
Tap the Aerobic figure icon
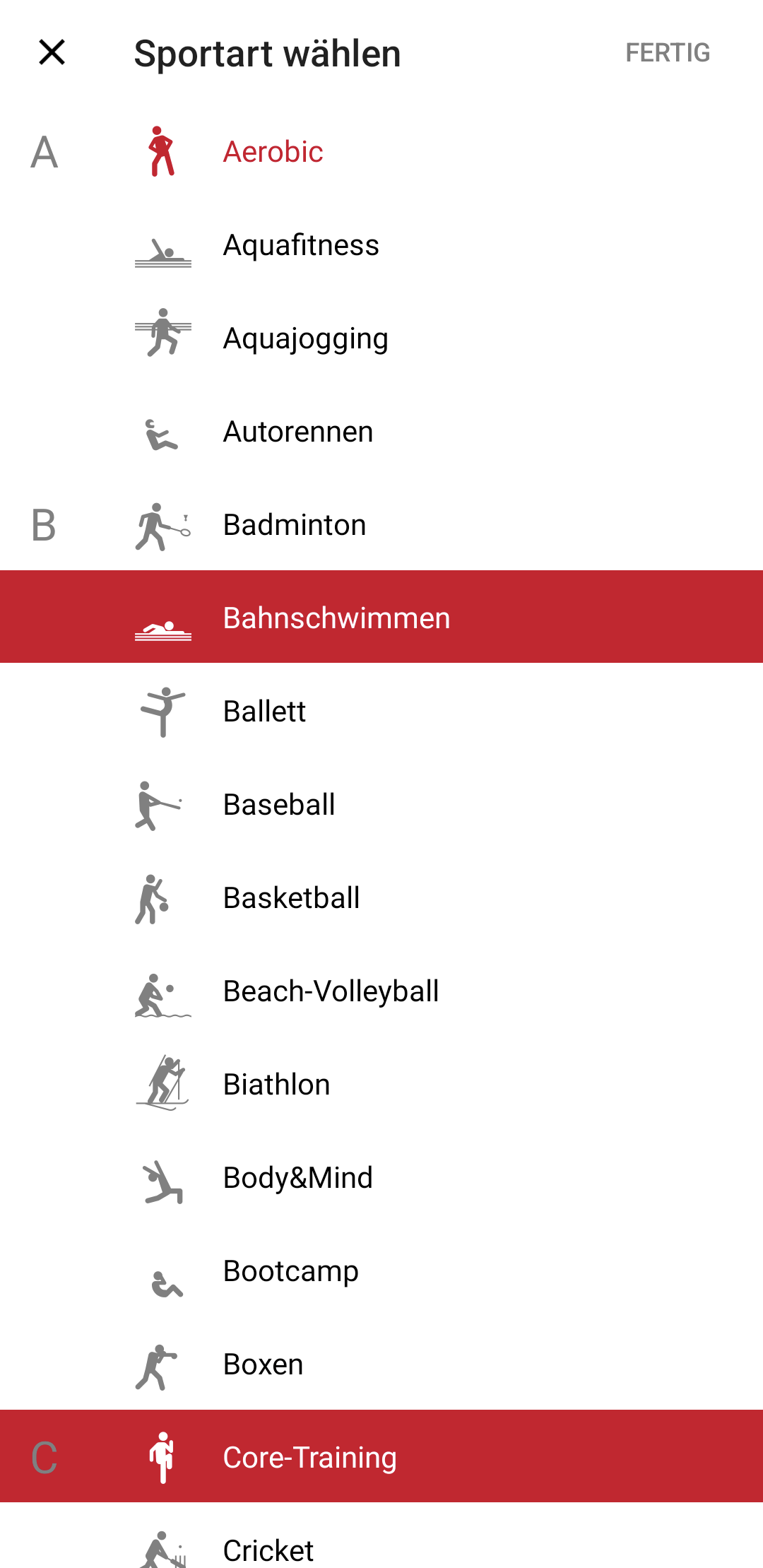click(x=162, y=151)
